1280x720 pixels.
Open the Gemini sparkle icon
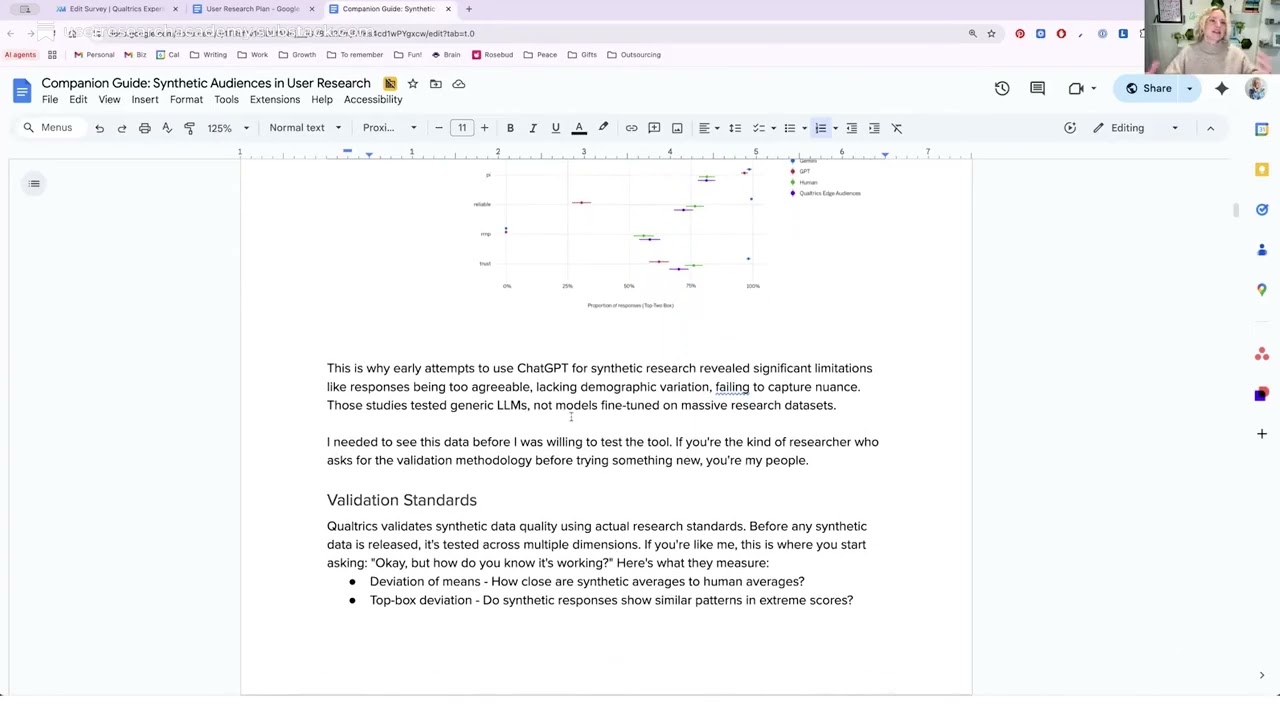point(1222,88)
